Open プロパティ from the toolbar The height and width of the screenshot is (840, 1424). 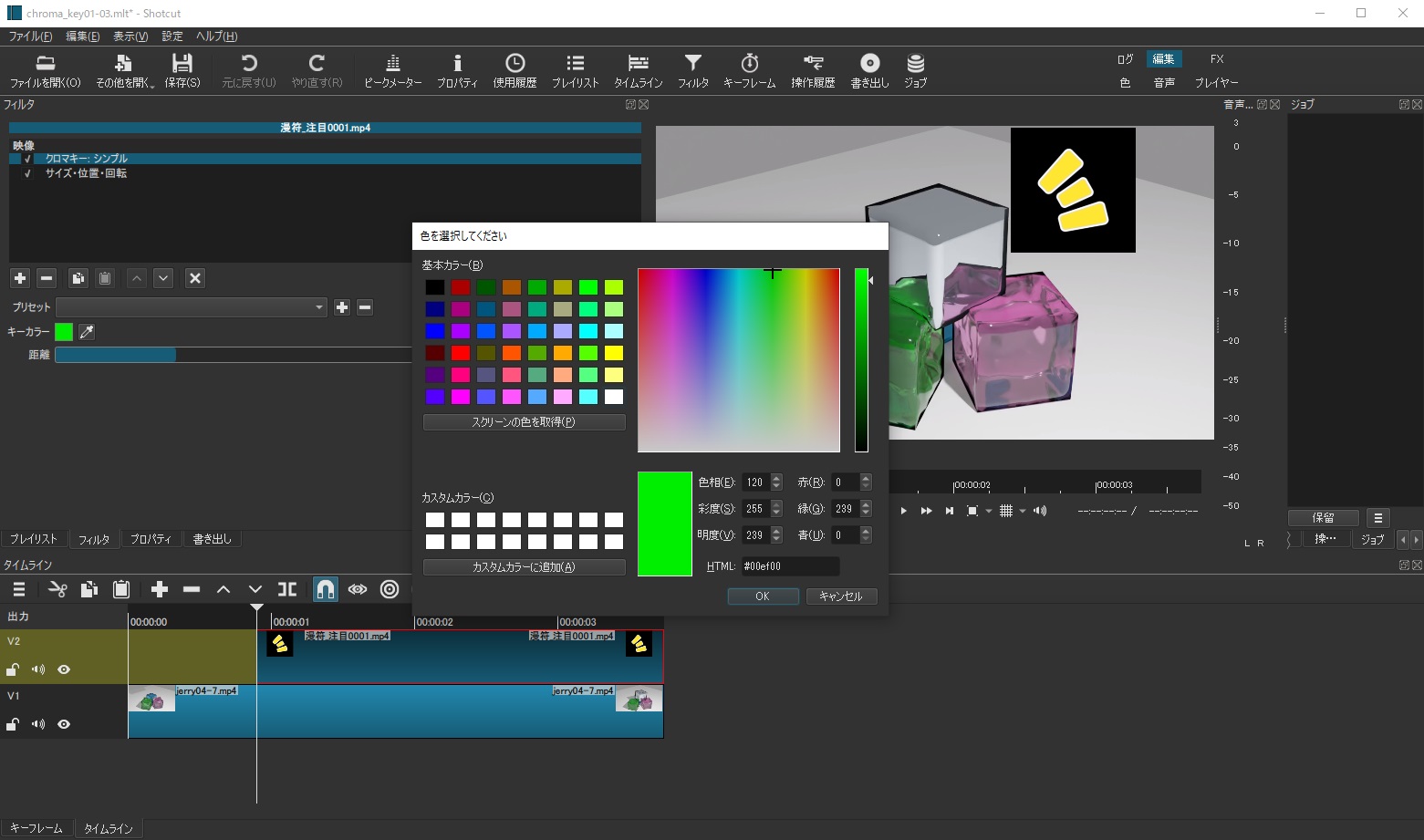457,70
